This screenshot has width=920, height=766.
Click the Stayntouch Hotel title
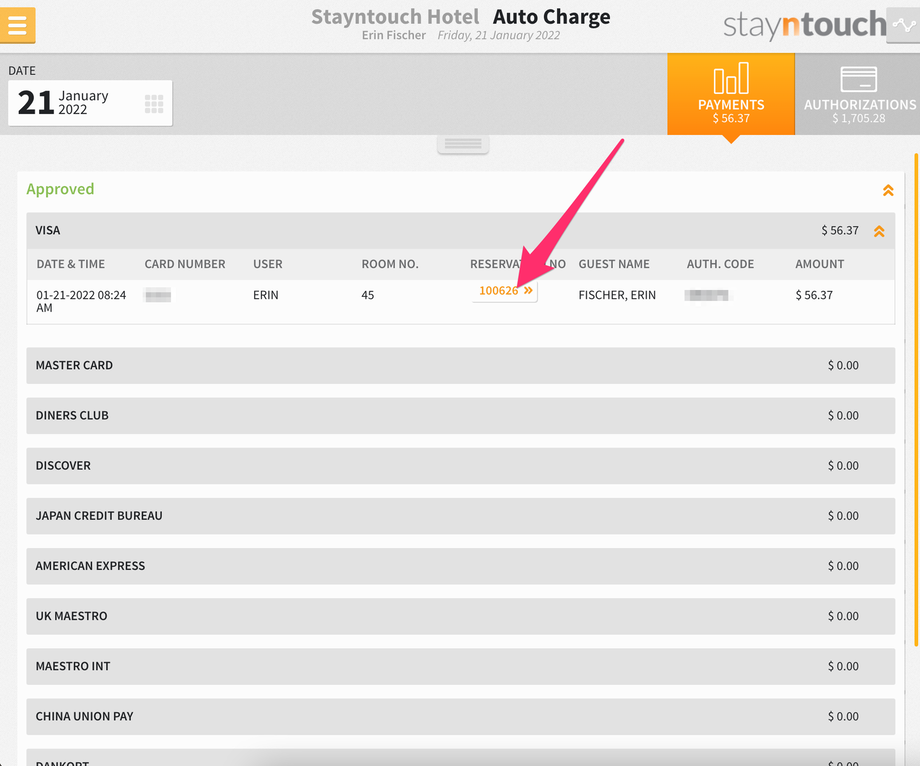395,17
